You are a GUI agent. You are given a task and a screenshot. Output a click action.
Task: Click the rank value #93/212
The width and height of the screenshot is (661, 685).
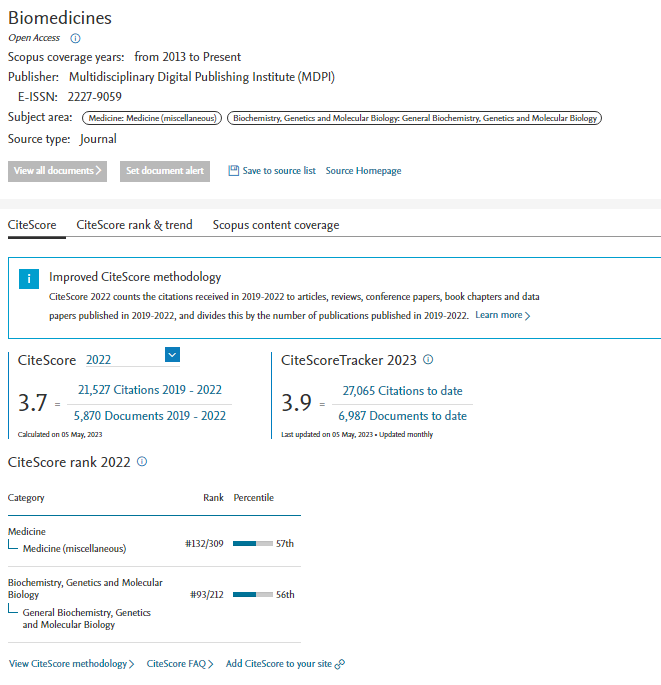pyautogui.click(x=207, y=595)
